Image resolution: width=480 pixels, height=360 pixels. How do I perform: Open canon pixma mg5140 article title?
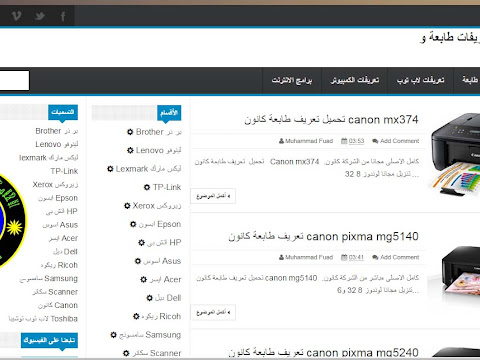pos(323,236)
